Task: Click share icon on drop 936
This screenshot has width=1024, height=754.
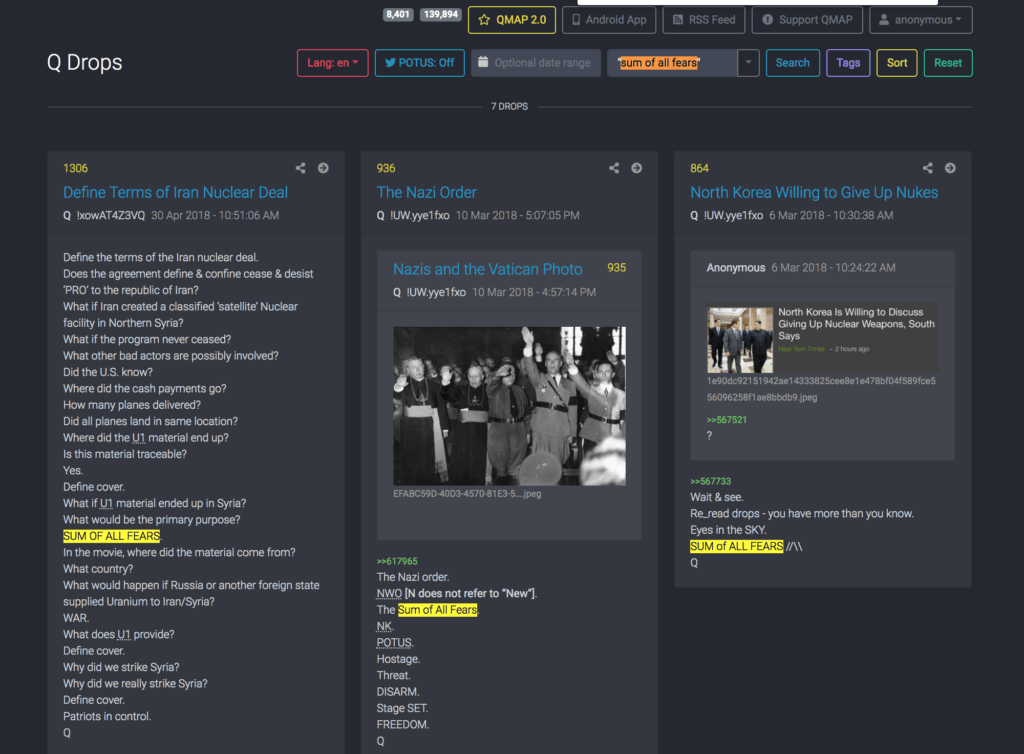Action: [x=614, y=168]
